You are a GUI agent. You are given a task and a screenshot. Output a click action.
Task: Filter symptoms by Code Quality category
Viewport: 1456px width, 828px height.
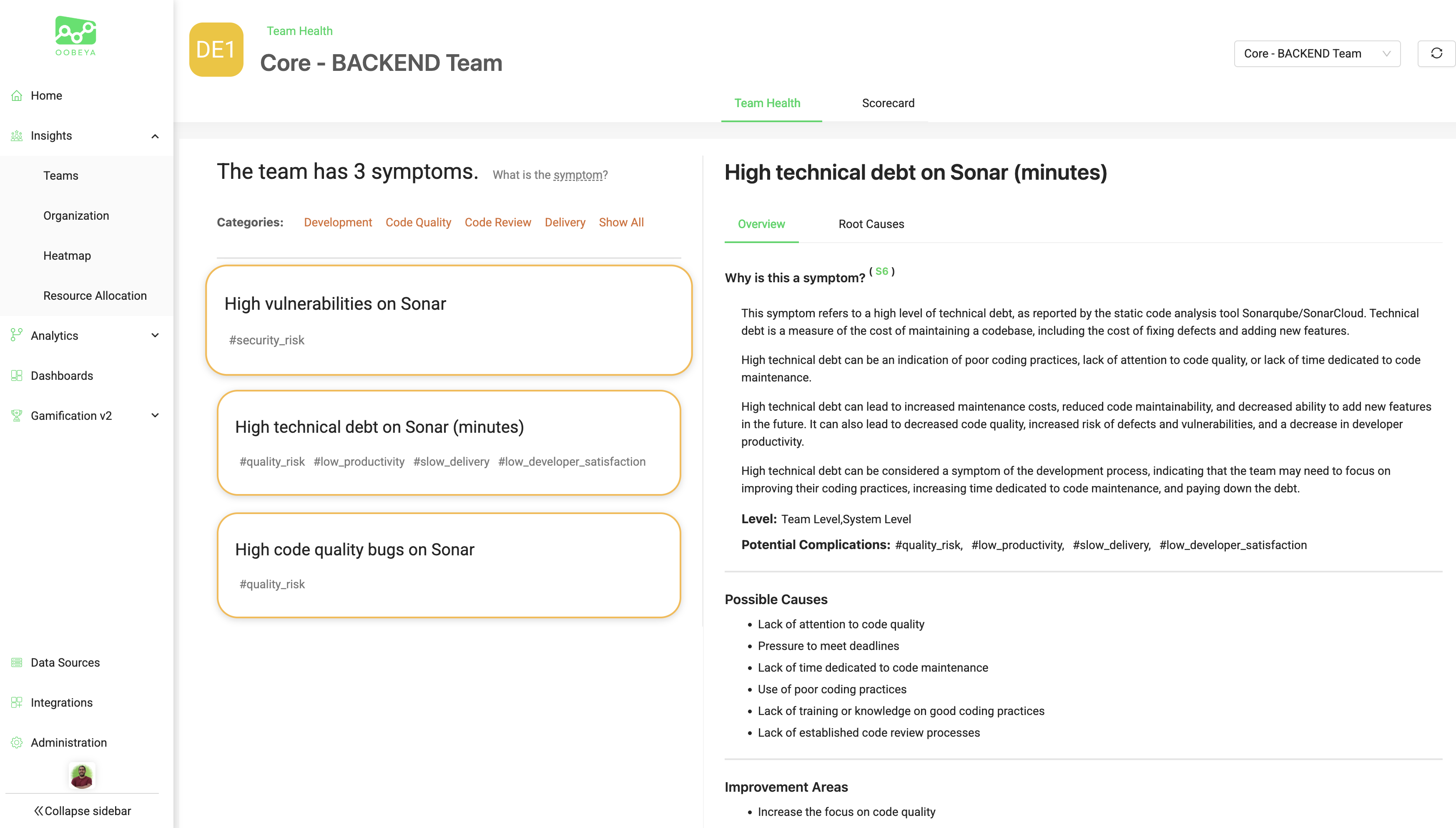click(x=418, y=222)
